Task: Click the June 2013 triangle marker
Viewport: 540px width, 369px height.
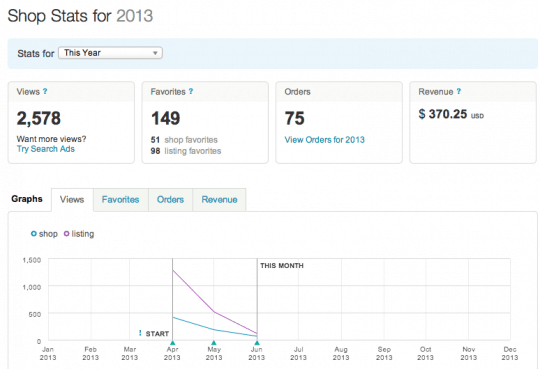Action: pyautogui.click(x=257, y=342)
